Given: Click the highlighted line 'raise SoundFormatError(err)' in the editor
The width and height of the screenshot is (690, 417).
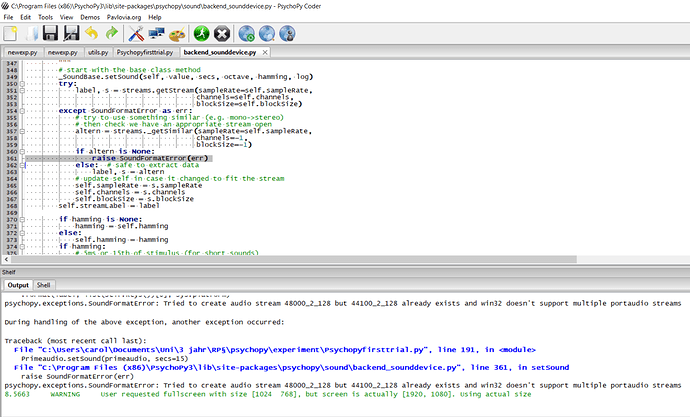Looking at the screenshot, I should [x=150, y=158].
